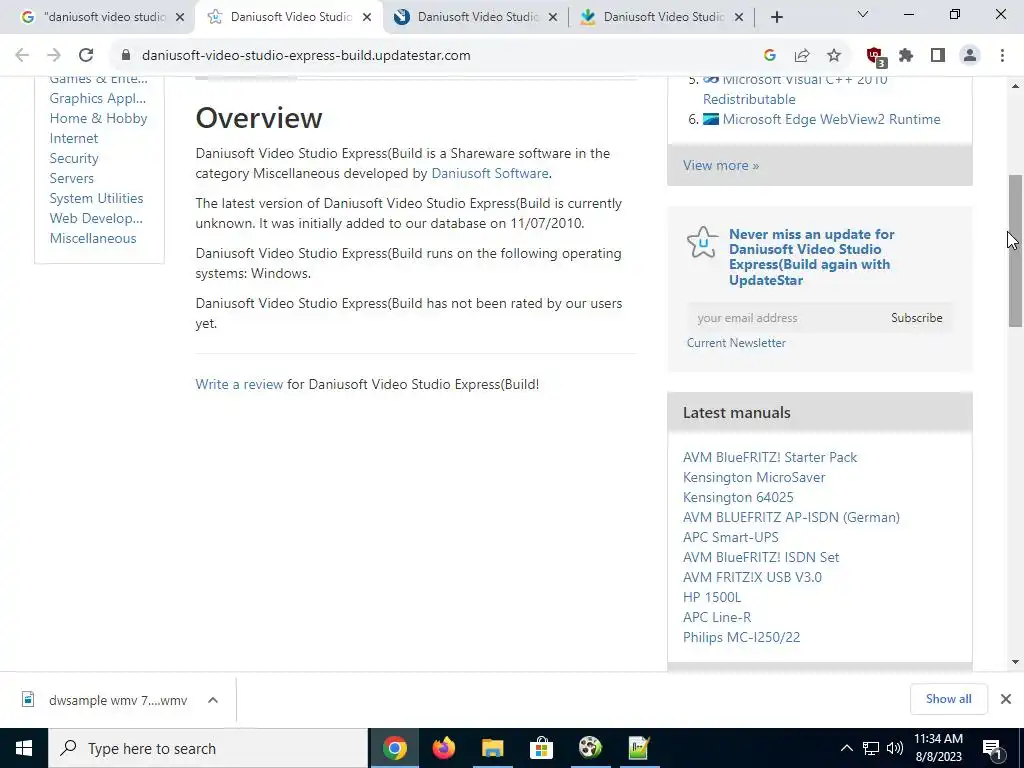
Task: Open the Home & Hobby category
Action: (x=99, y=118)
